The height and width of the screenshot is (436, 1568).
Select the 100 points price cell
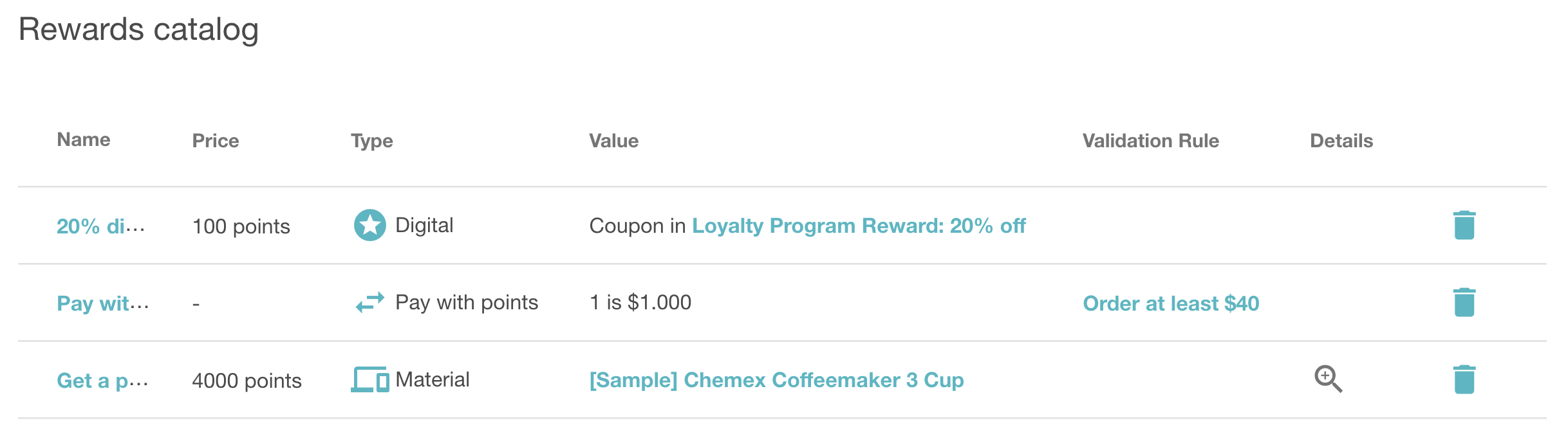[x=241, y=226]
